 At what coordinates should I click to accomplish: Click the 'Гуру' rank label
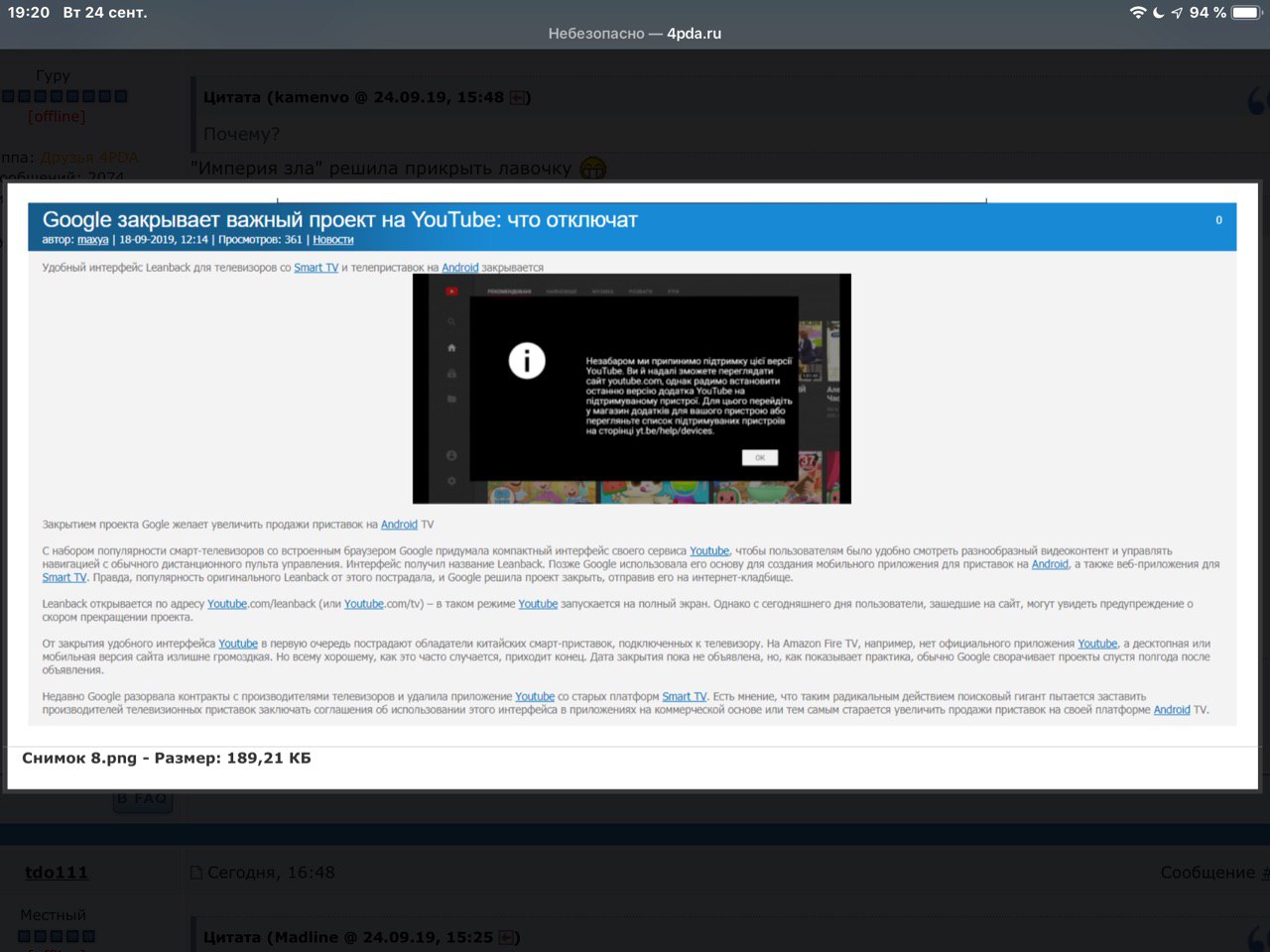point(53,75)
